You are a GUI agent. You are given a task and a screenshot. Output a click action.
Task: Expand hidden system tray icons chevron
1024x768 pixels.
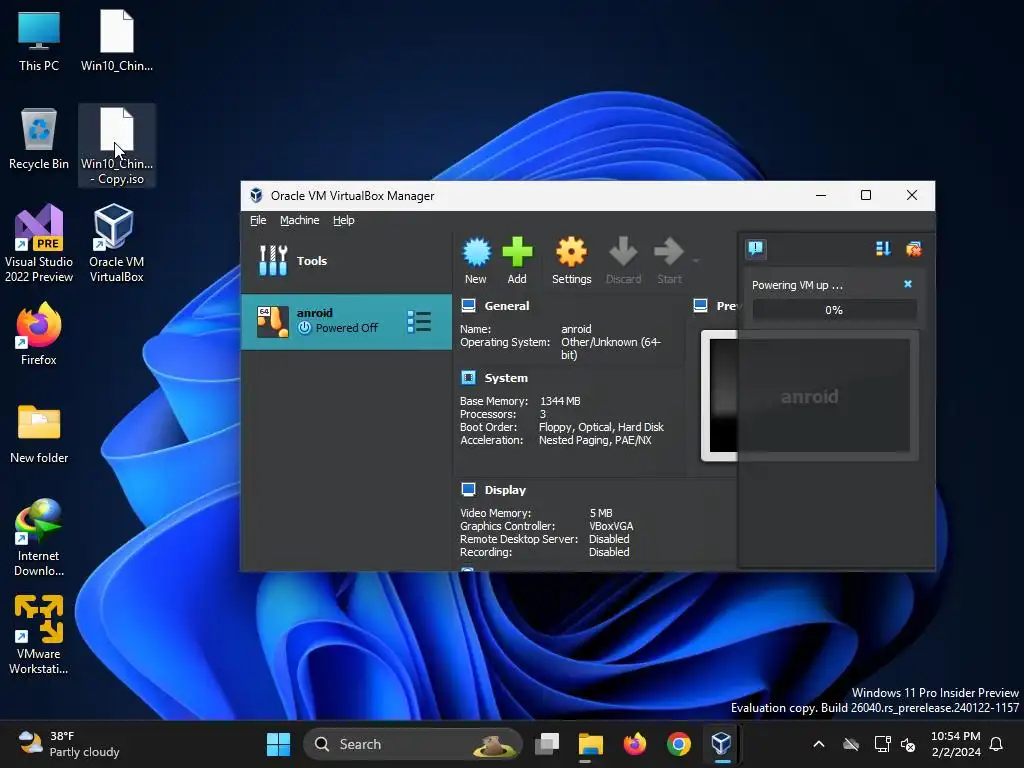(818, 744)
